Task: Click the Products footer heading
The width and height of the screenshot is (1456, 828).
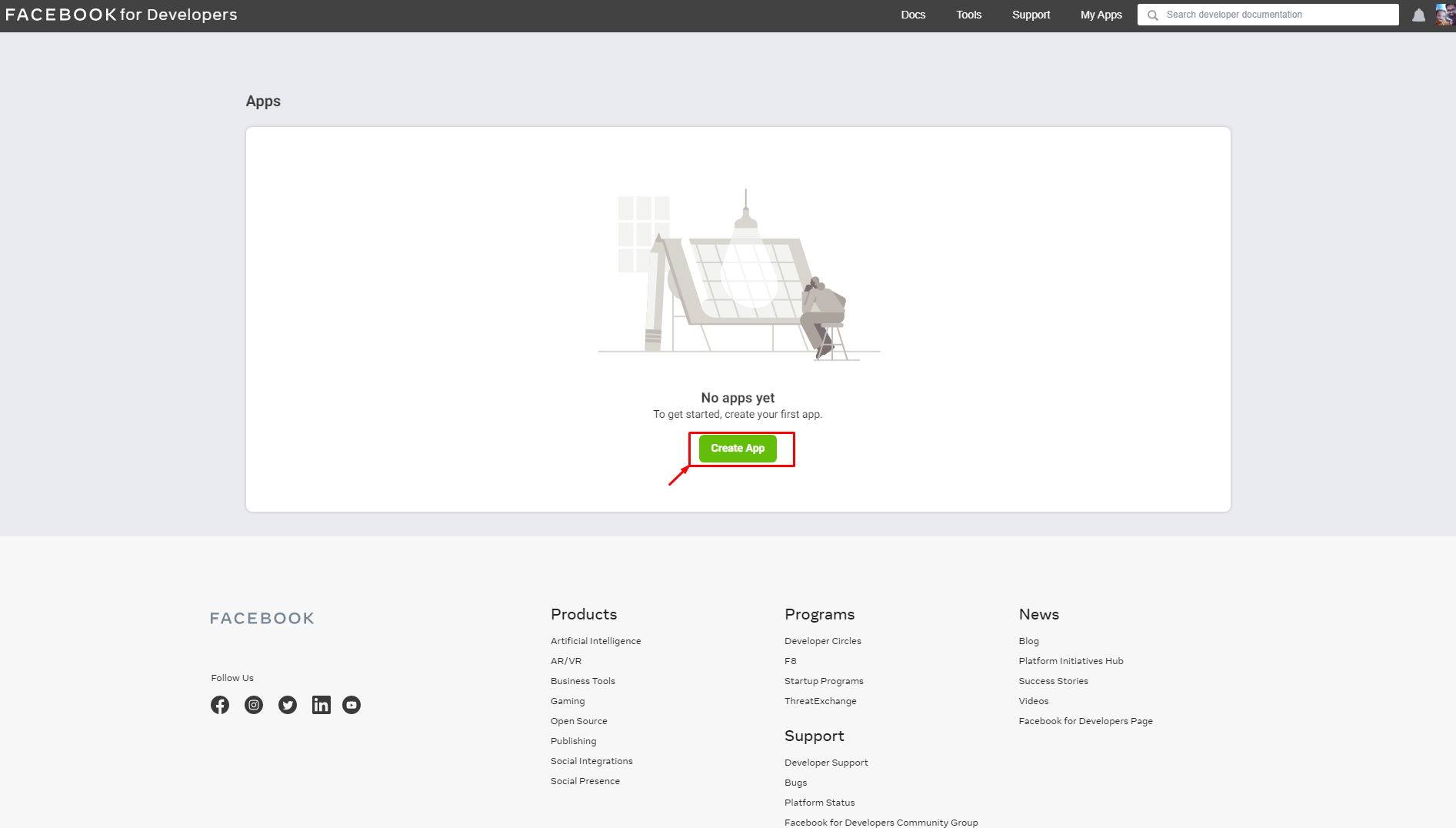Action: (x=584, y=614)
